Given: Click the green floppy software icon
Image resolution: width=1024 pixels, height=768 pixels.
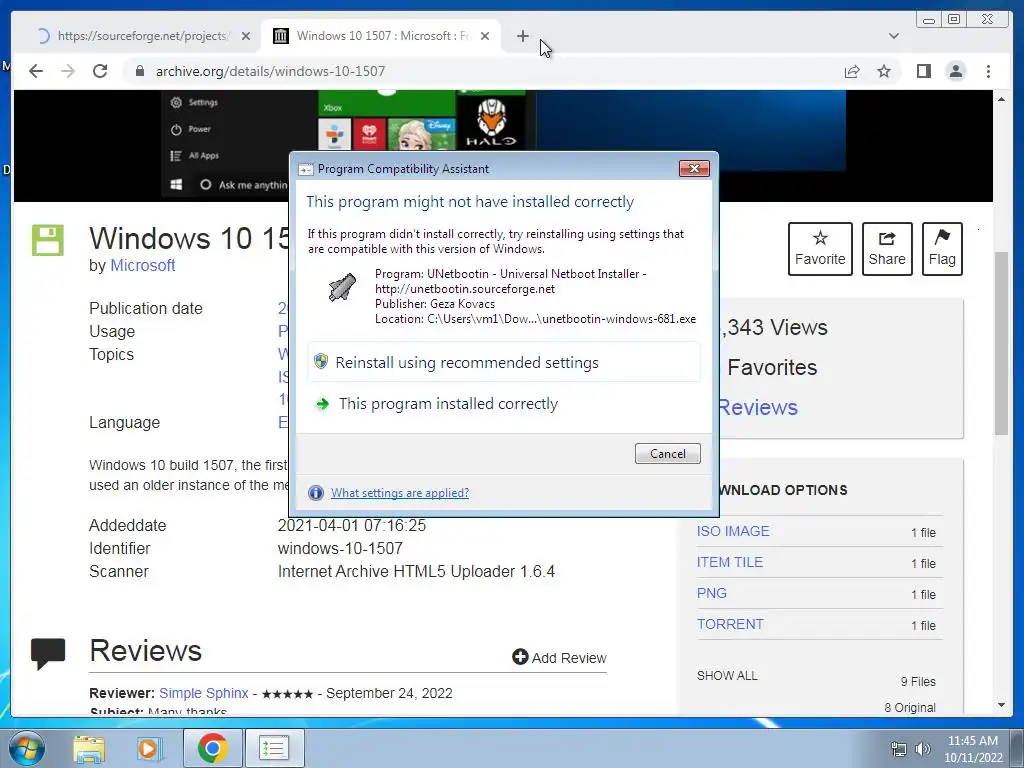Looking at the screenshot, I should coord(48,240).
